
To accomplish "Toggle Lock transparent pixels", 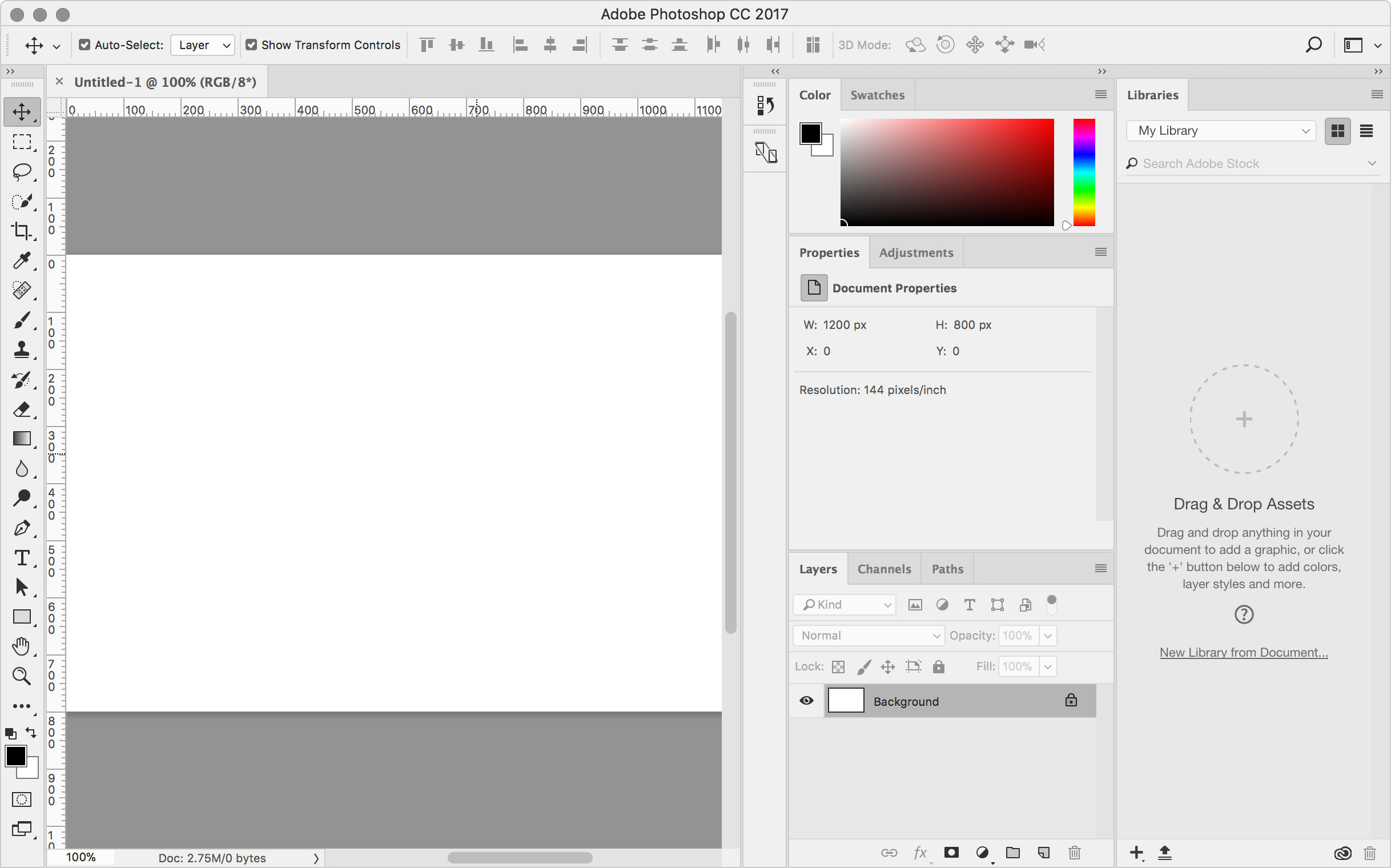I will pos(838,666).
